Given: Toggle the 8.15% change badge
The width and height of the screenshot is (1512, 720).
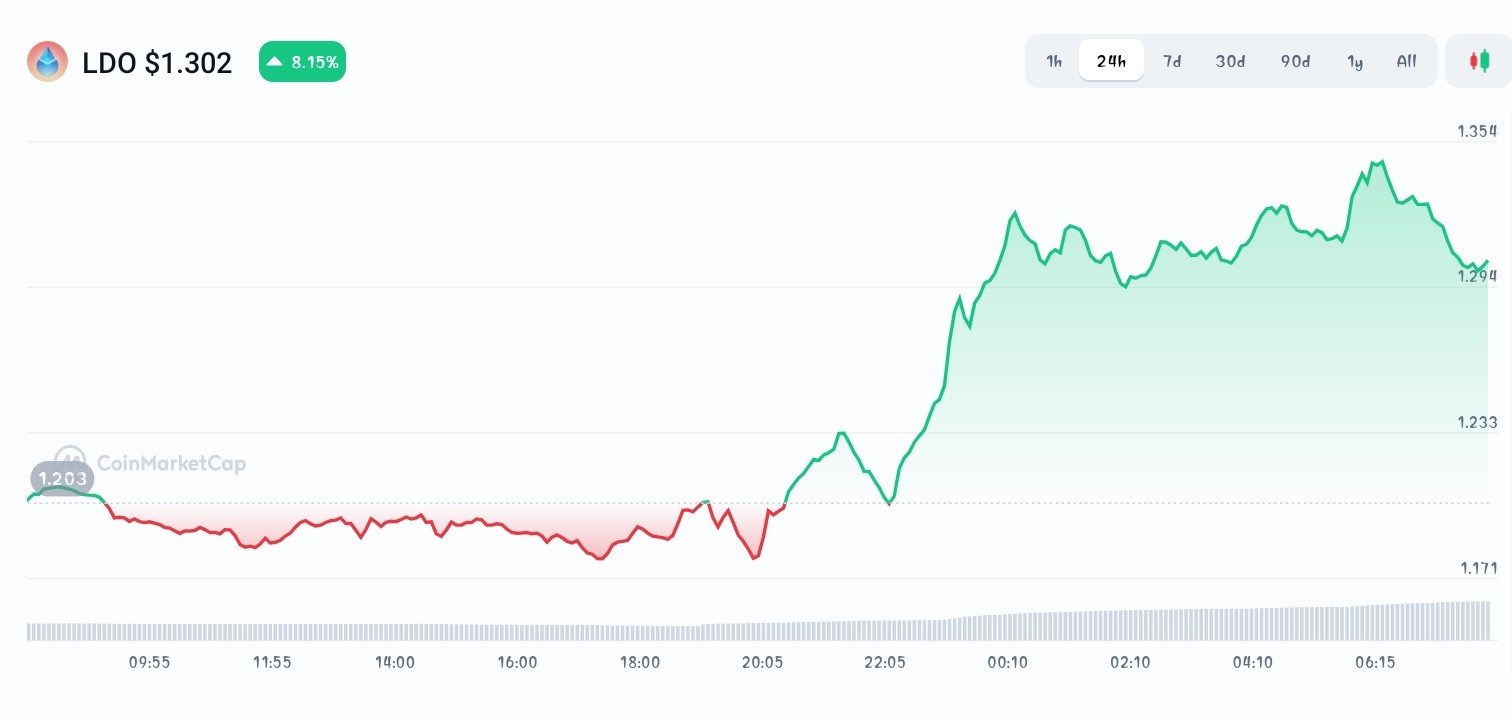Looking at the screenshot, I should (302, 61).
